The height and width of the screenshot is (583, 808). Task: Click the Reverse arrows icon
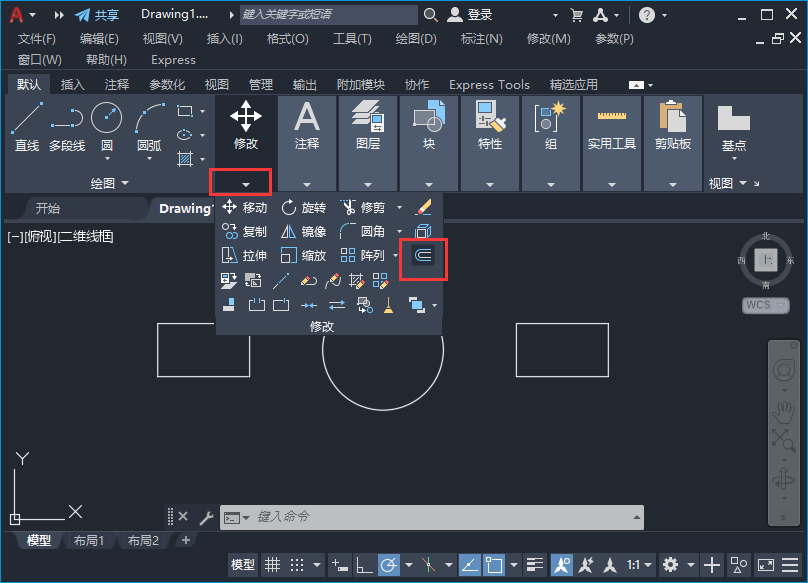[336, 305]
